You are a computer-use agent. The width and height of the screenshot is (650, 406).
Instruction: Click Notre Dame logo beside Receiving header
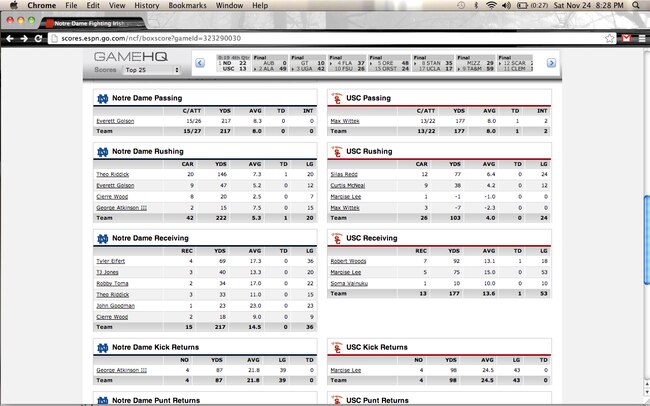tap(102, 239)
